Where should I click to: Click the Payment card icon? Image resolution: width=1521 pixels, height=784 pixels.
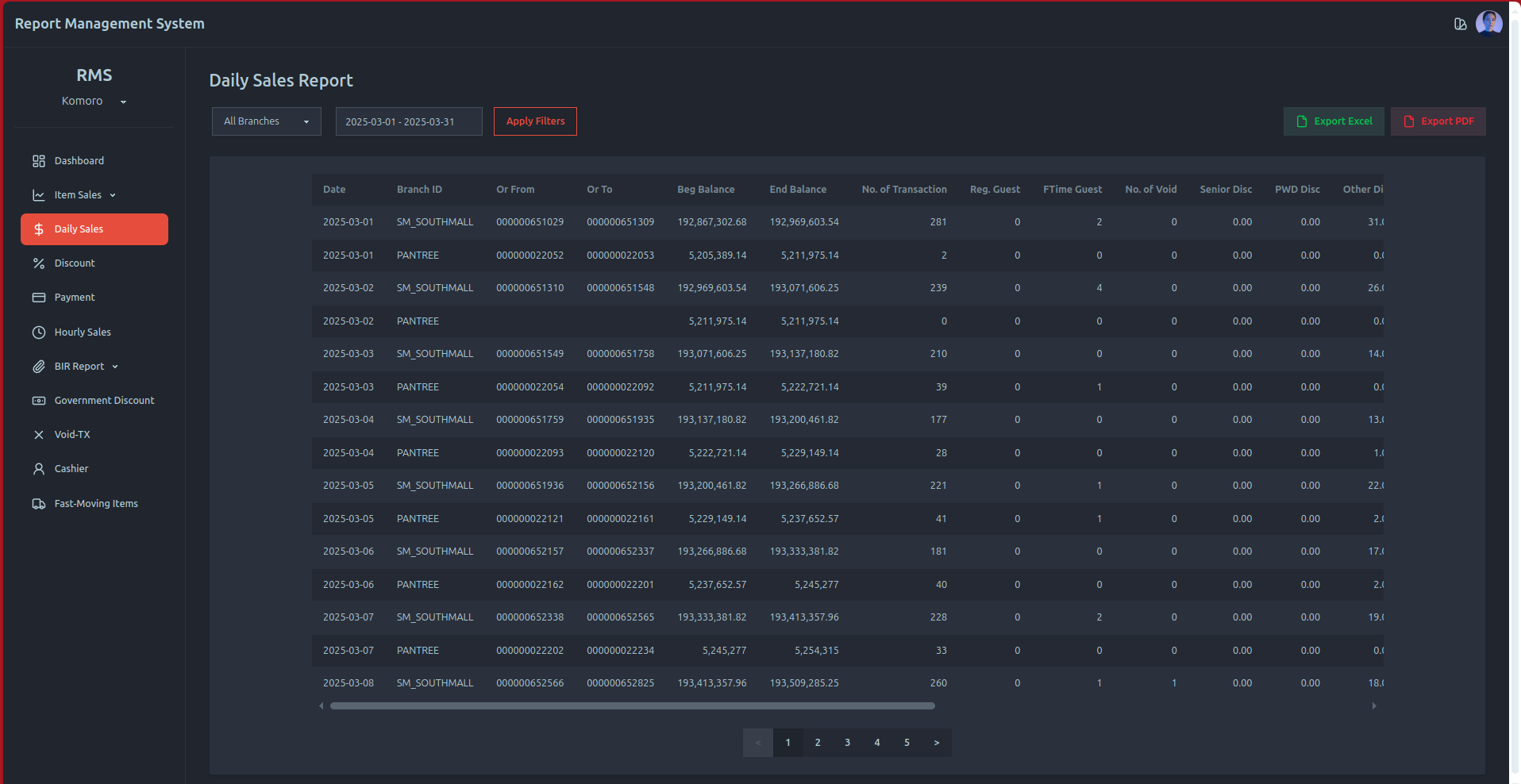(x=38, y=298)
